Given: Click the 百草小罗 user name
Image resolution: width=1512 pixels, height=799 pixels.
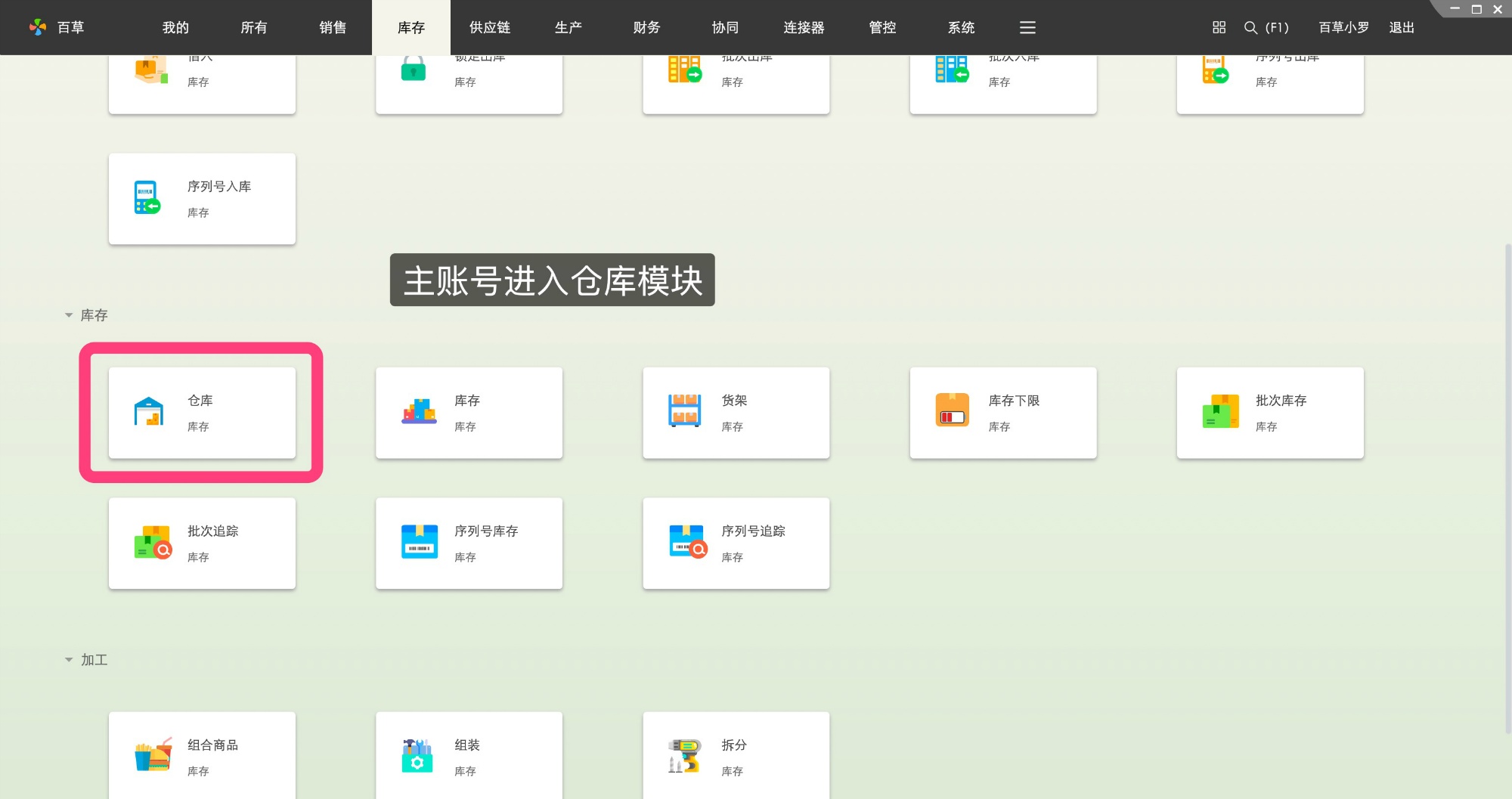Looking at the screenshot, I should (x=1344, y=28).
